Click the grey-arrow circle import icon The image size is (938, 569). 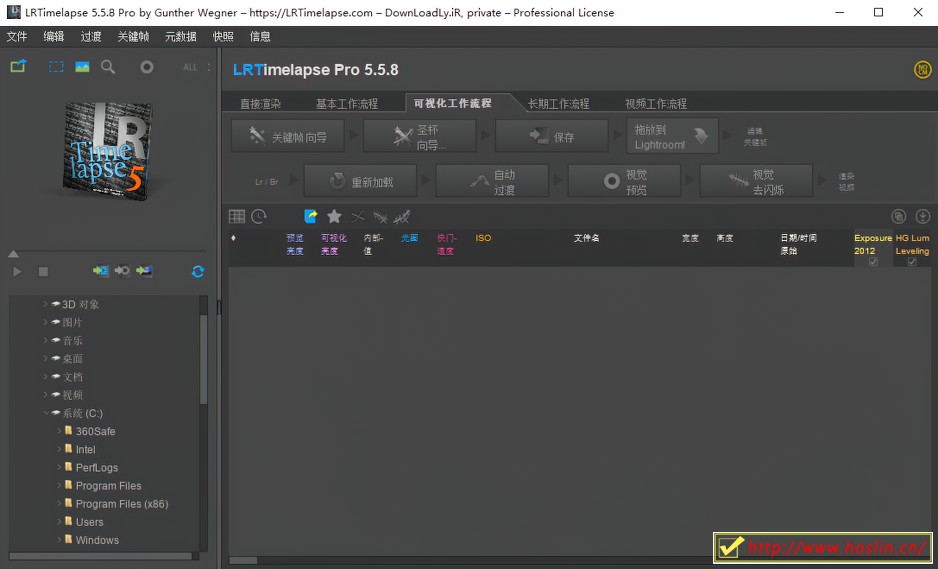click(122, 271)
